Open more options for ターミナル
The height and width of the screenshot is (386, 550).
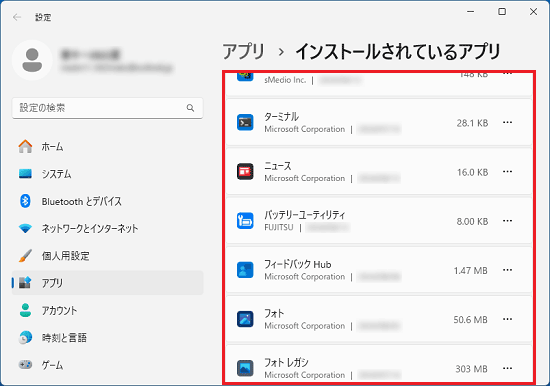[507, 122]
